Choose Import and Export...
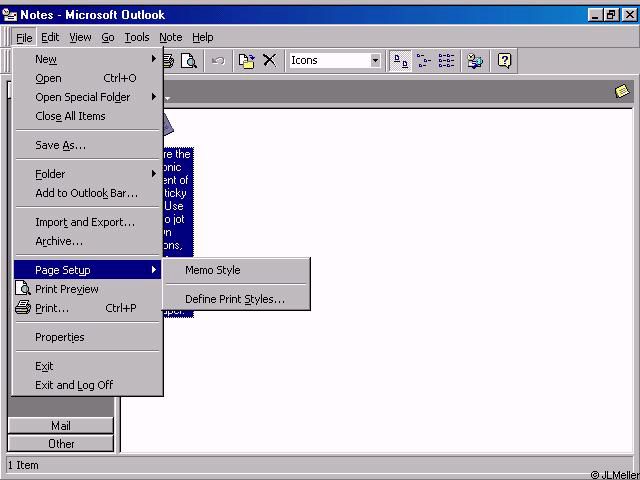Viewport: 640px width, 480px height. click(87, 222)
